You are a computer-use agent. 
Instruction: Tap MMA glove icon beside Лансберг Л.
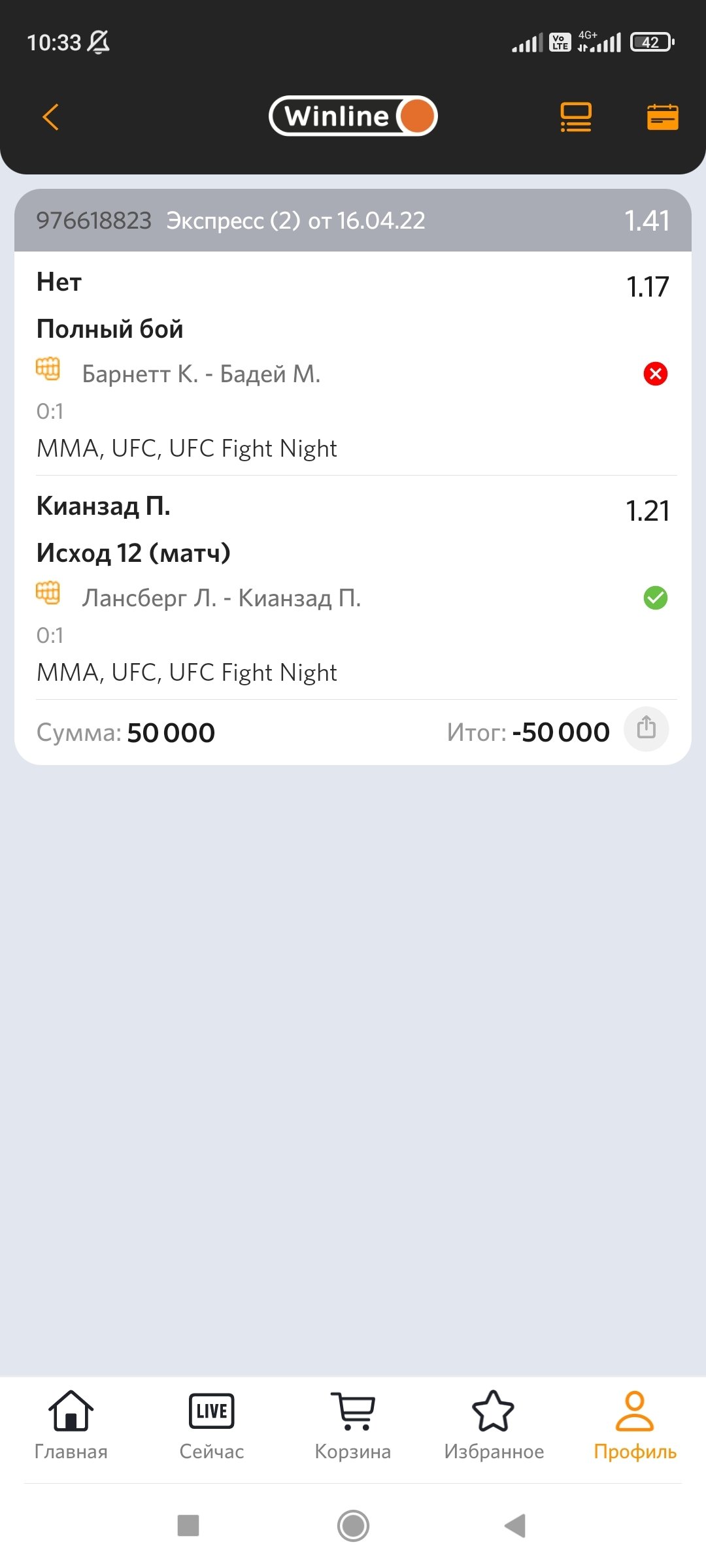[x=48, y=593]
